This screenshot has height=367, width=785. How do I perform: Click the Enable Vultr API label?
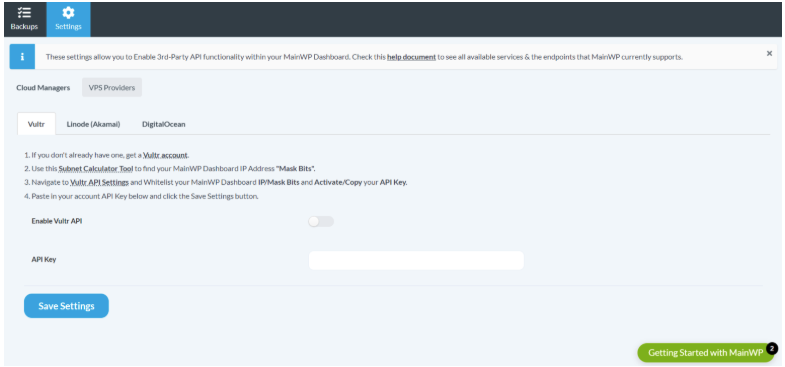point(57,221)
